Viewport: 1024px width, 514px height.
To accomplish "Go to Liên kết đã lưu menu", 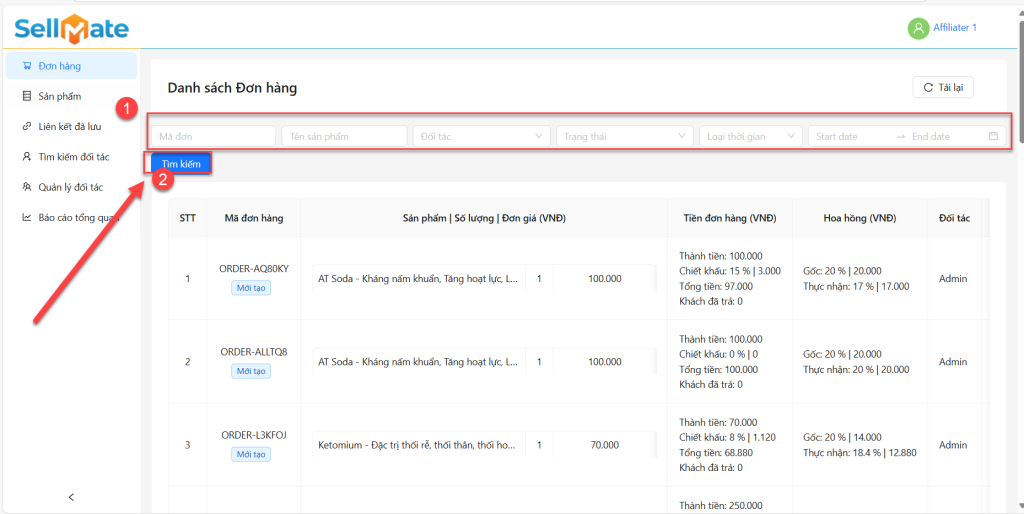I will tap(69, 126).
